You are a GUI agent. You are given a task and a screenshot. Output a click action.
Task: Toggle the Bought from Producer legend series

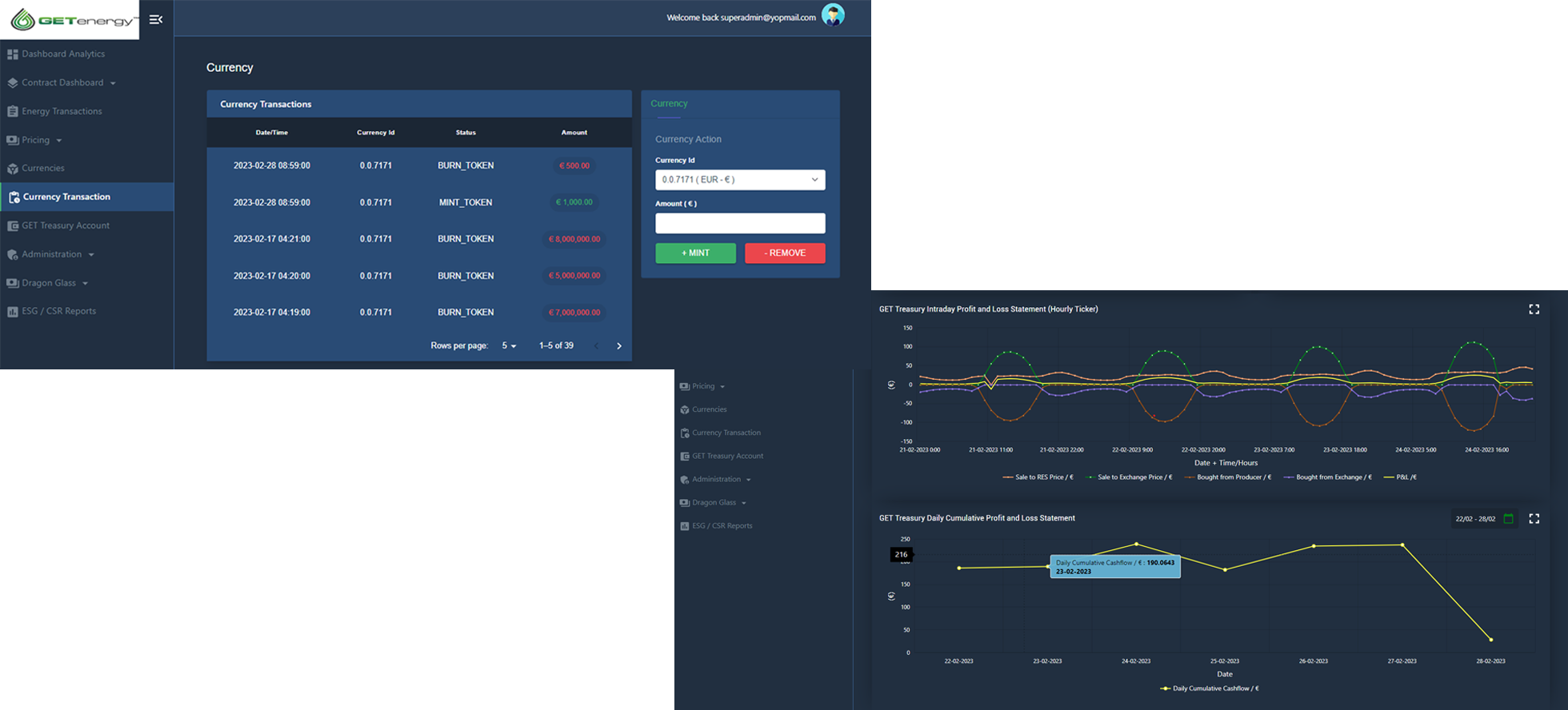tap(1228, 477)
